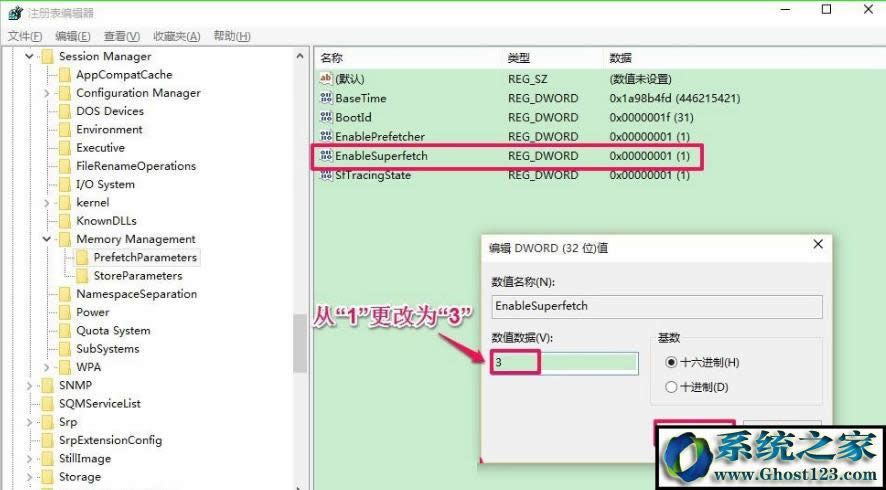
Task: Expand the SNMP tree node
Action: [29, 385]
